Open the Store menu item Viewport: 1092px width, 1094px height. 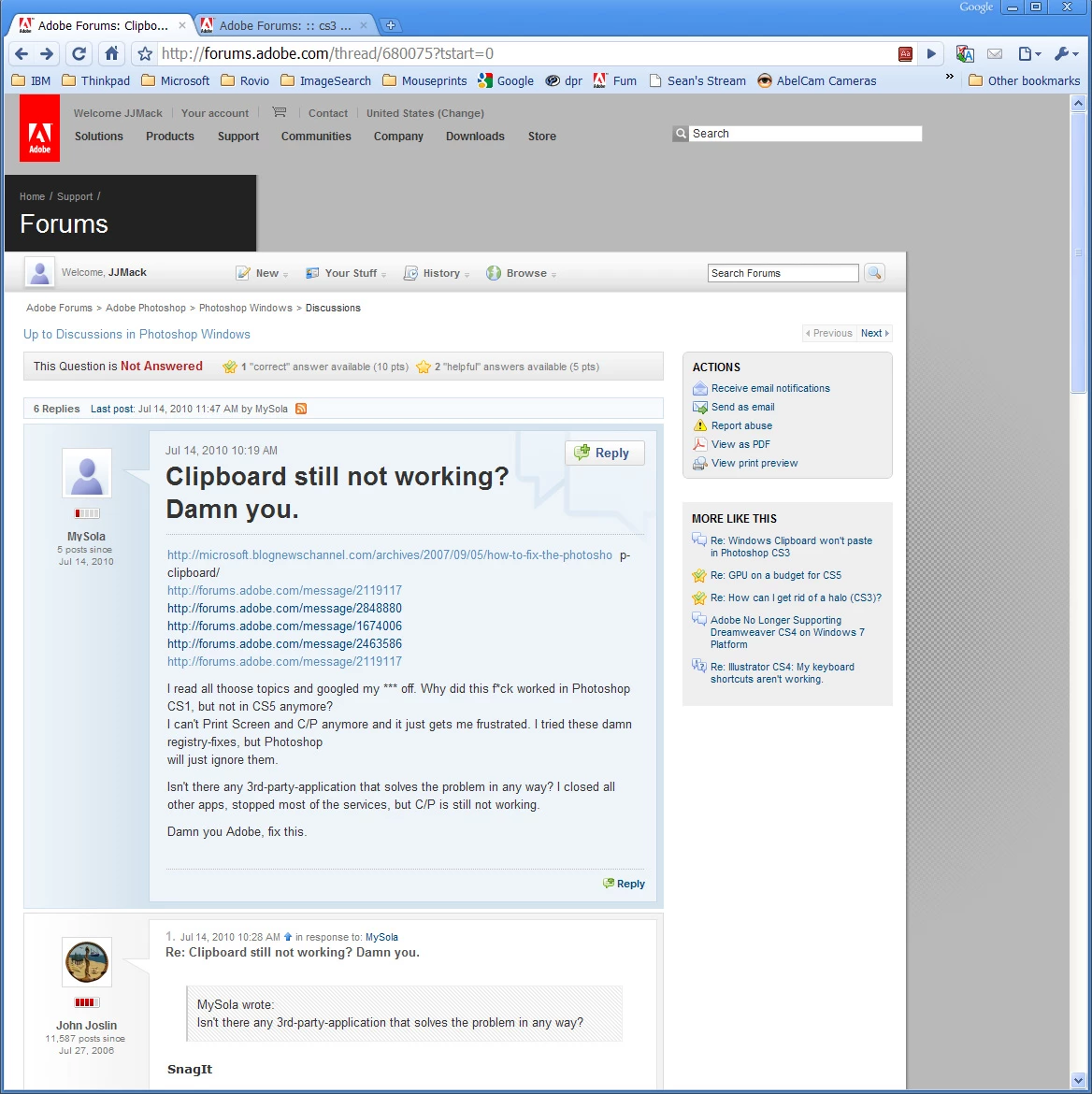click(x=542, y=137)
